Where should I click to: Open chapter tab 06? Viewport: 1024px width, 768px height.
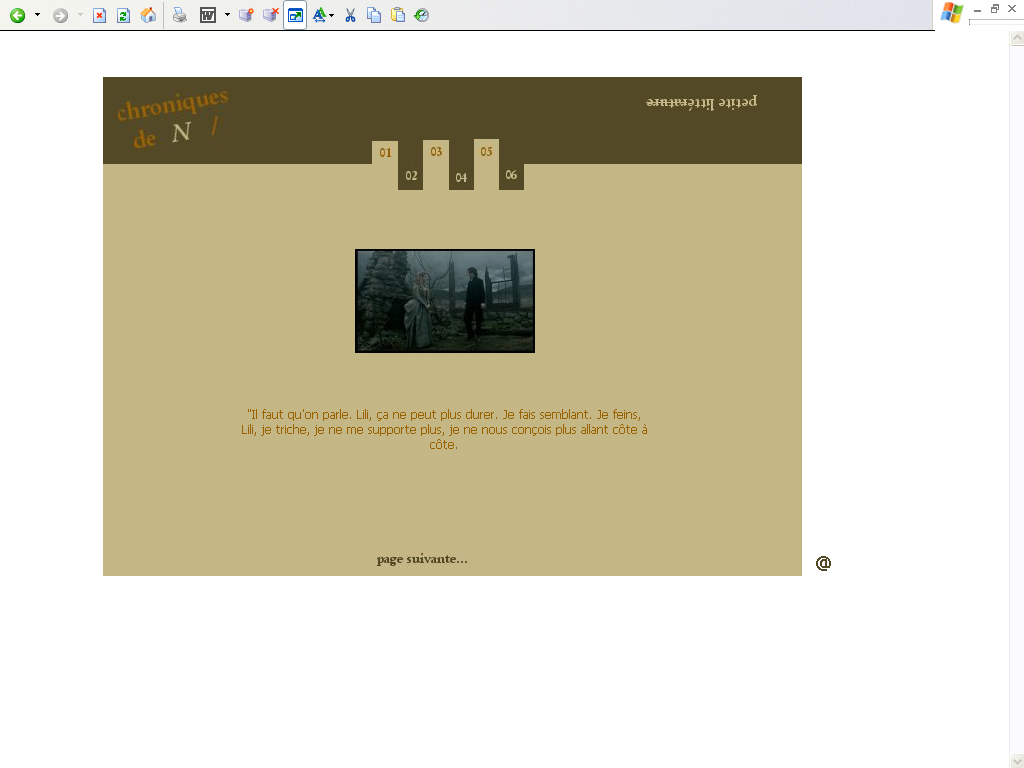pos(511,175)
